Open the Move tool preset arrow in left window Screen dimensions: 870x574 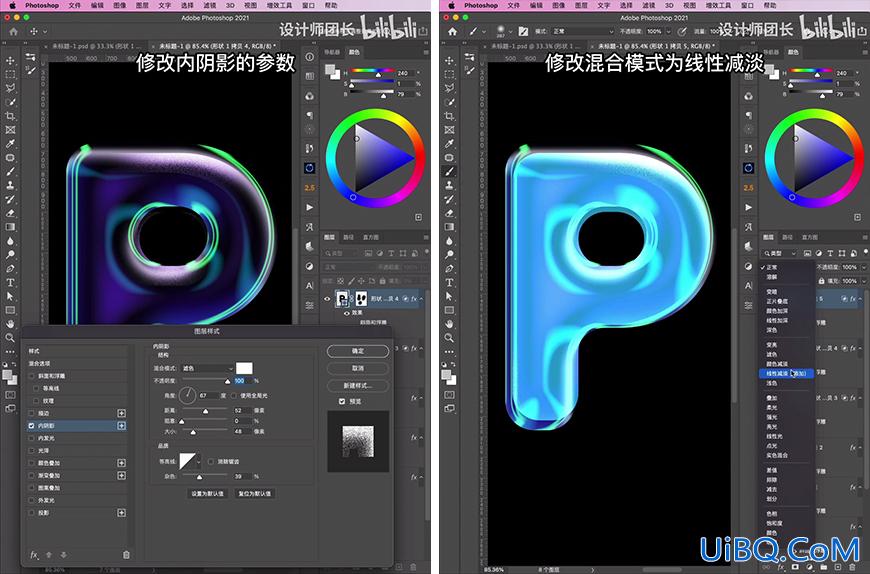click(45, 32)
